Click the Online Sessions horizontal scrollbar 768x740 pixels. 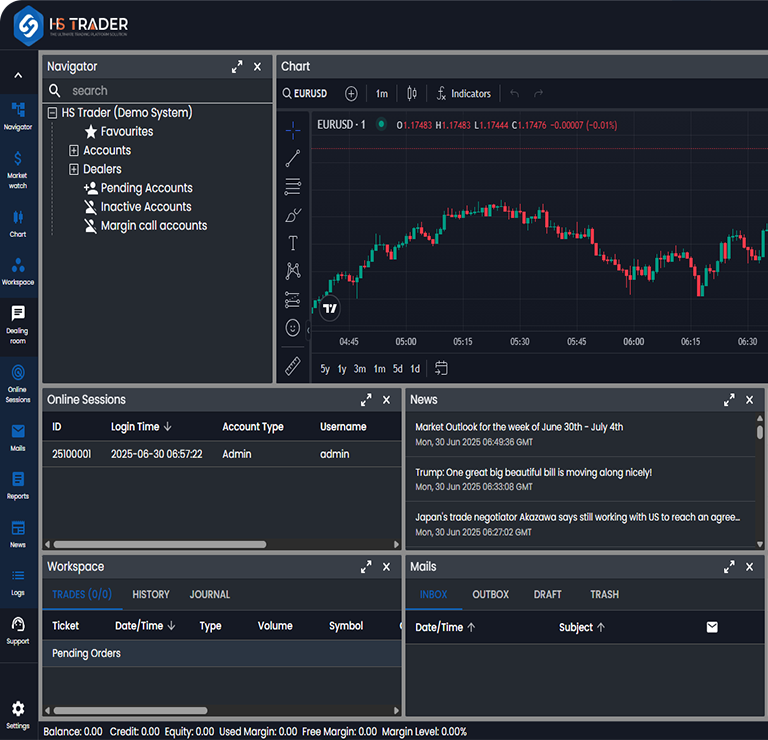pos(160,545)
